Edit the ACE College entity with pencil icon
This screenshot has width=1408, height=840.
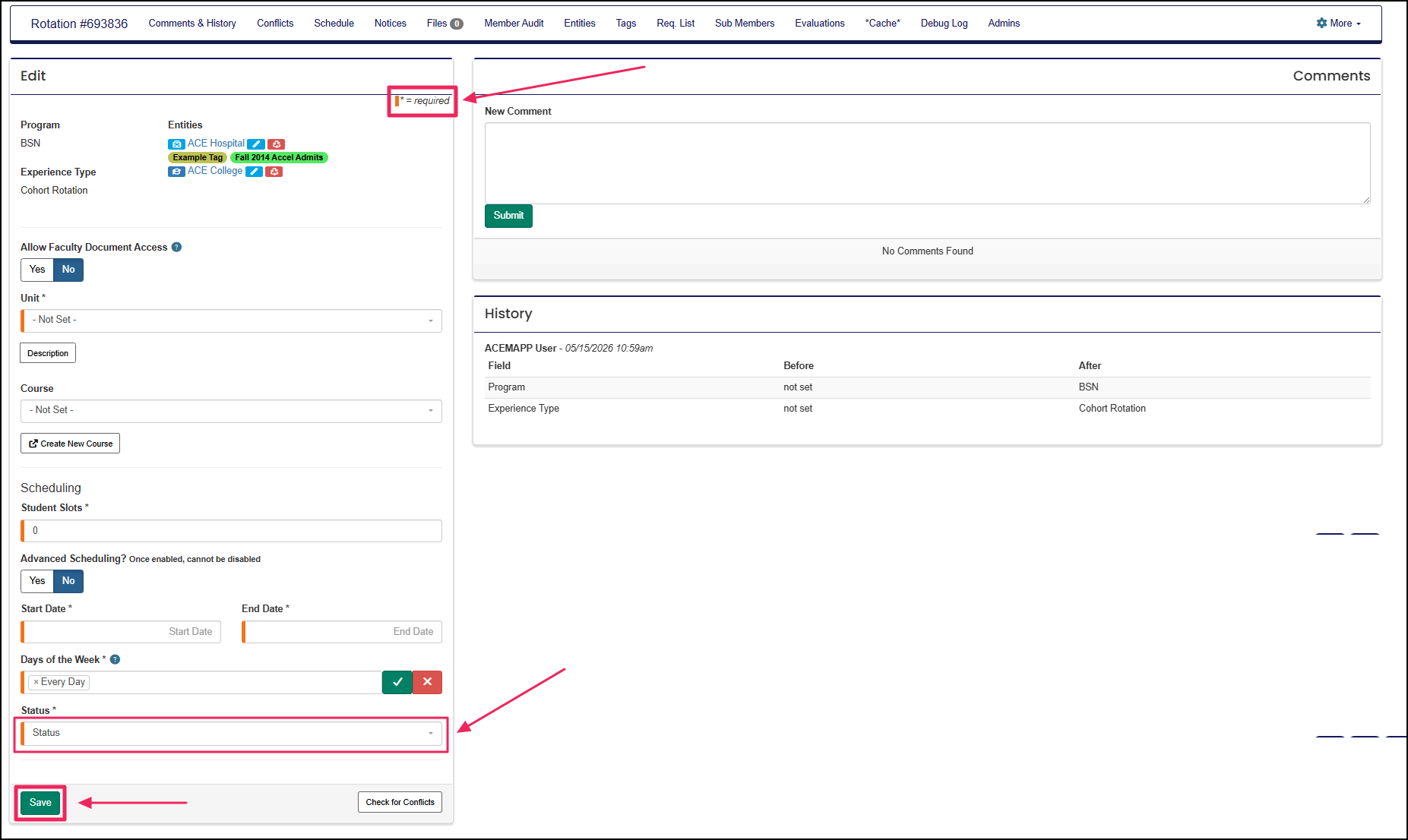tap(255, 172)
